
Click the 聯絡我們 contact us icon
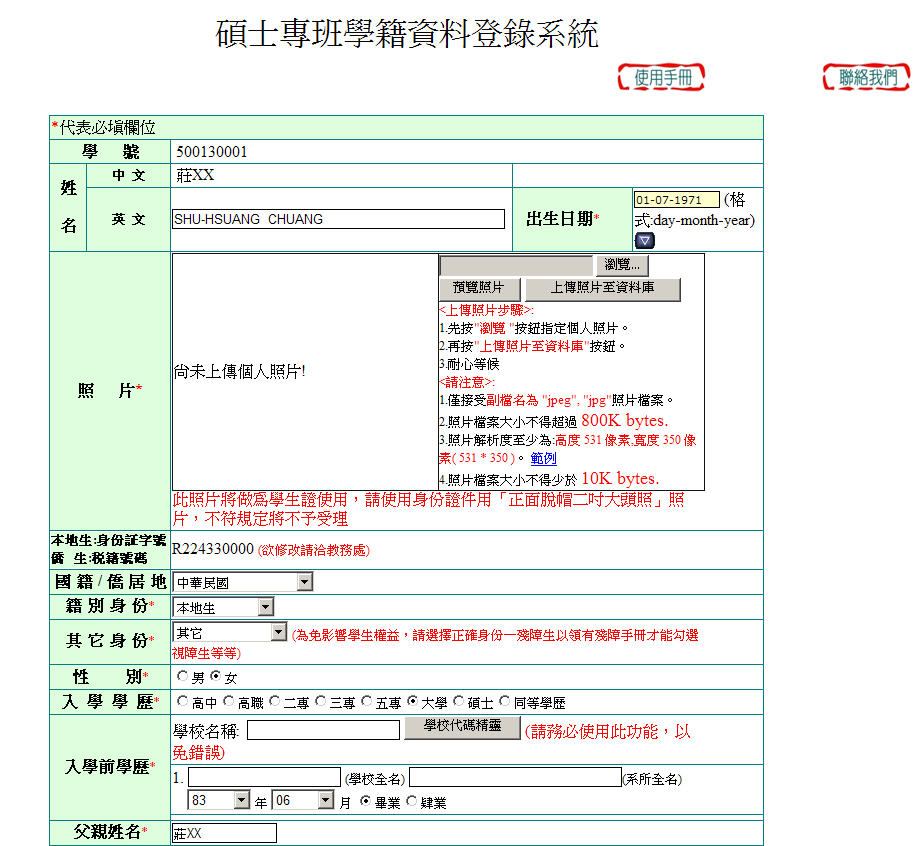click(x=866, y=77)
